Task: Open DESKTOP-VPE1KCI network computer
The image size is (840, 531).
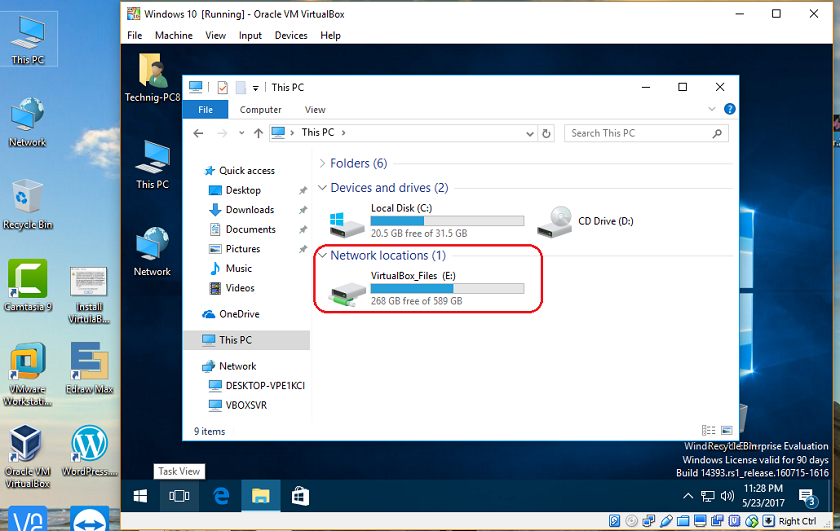Action: click(x=265, y=386)
